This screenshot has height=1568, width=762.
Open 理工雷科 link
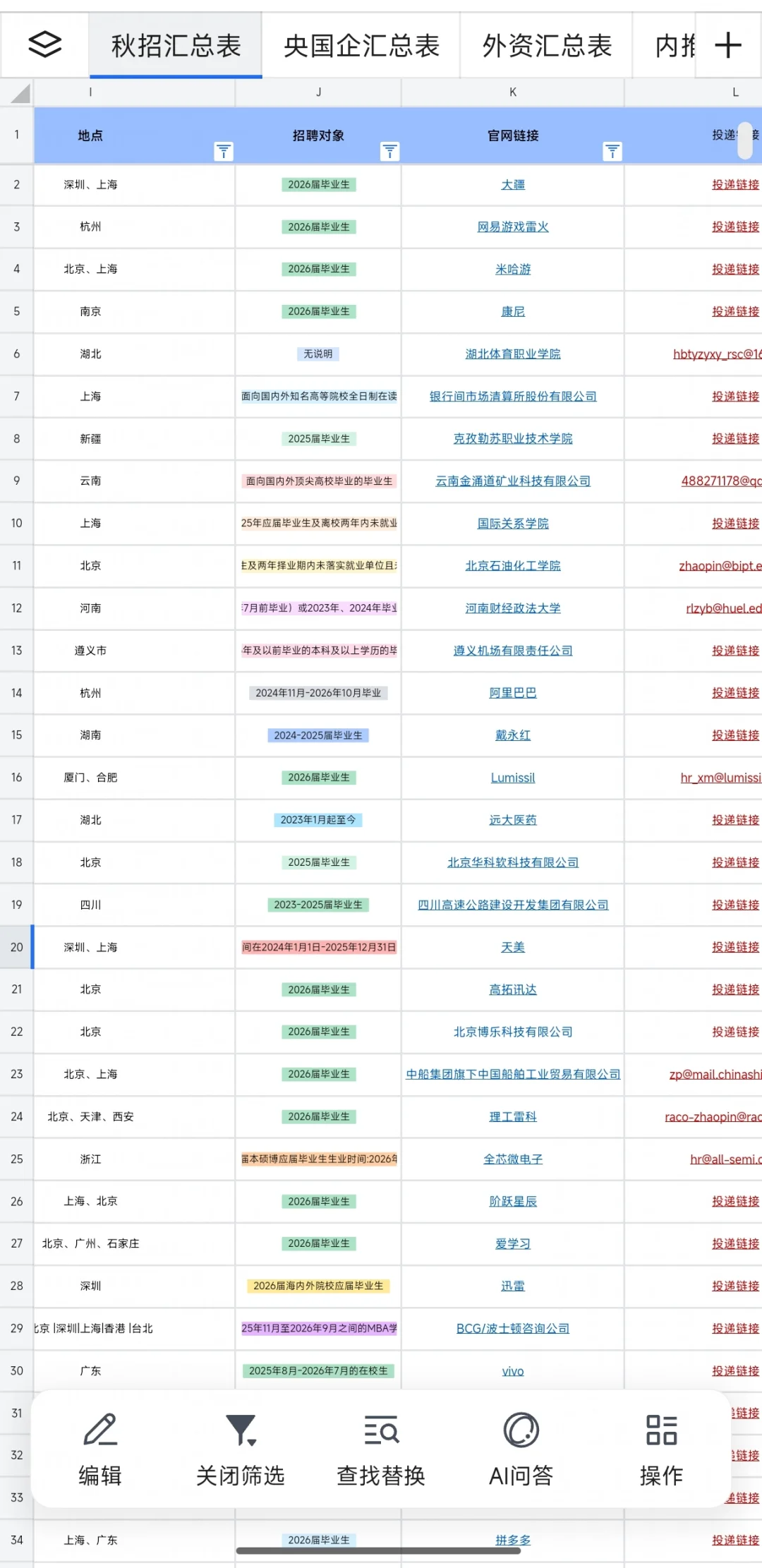pos(513,1116)
